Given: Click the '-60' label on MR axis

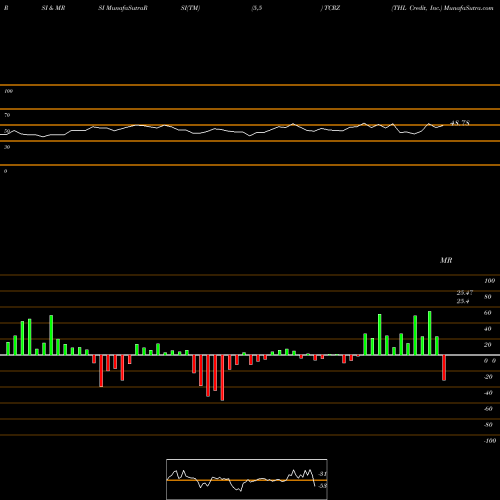Looking at the screenshot, I should (488, 409).
